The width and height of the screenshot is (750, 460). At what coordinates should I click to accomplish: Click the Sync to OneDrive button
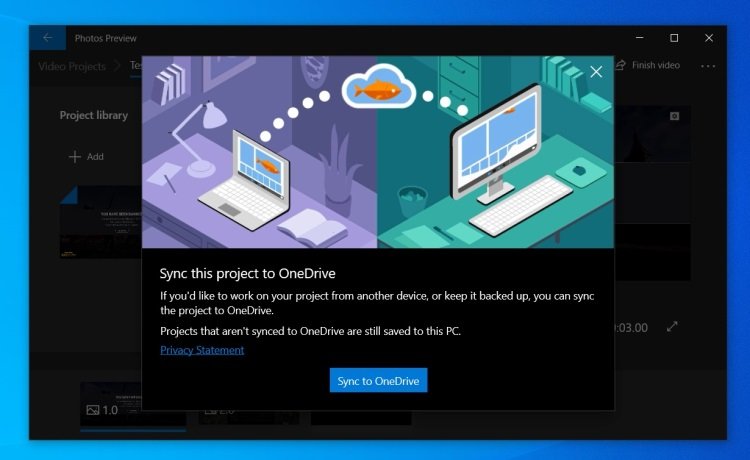(x=378, y=380)
